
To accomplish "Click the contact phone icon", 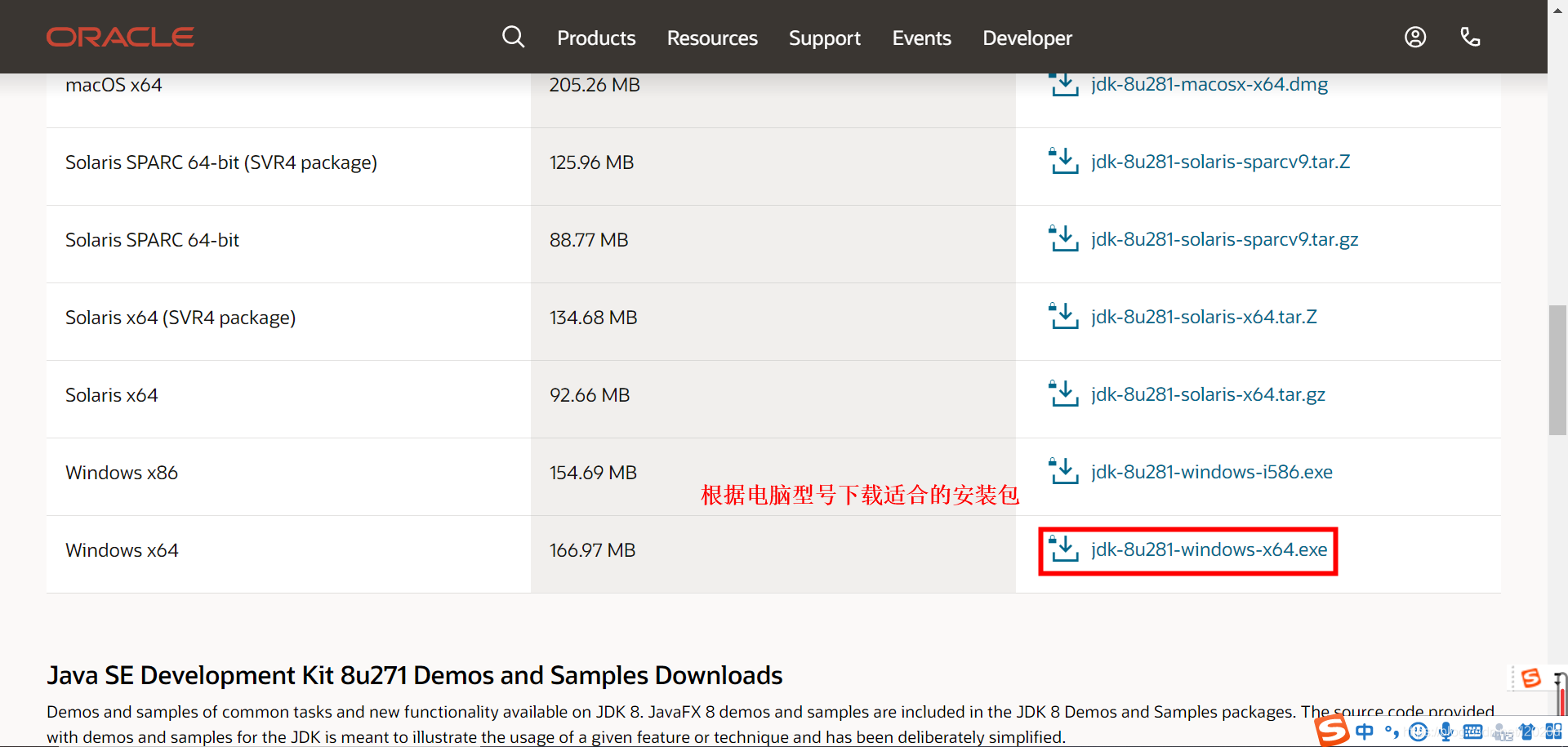I will point(1470,37).
